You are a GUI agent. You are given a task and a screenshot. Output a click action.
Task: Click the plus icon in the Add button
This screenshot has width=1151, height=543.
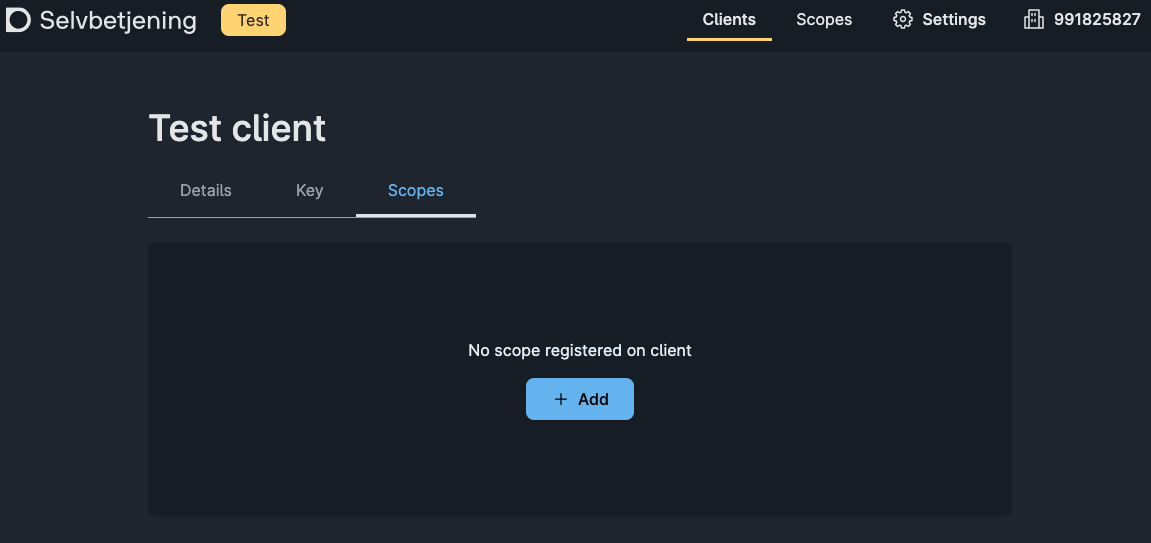click(x=561, y=399)
